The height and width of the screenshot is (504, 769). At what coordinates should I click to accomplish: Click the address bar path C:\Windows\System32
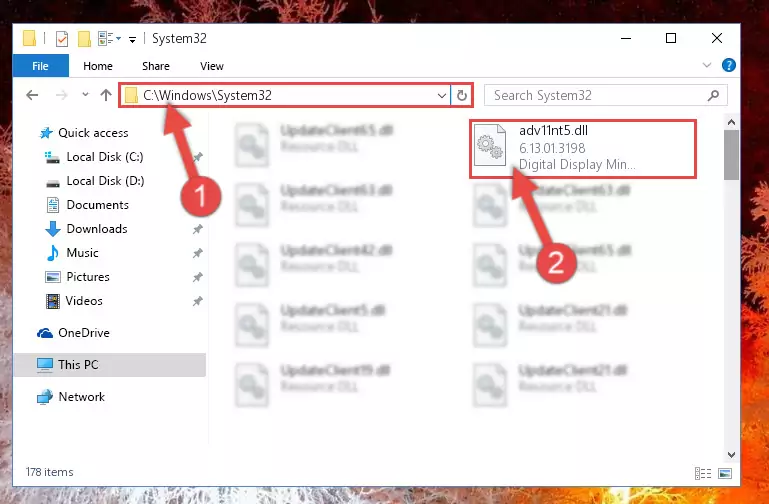point(207,95)
